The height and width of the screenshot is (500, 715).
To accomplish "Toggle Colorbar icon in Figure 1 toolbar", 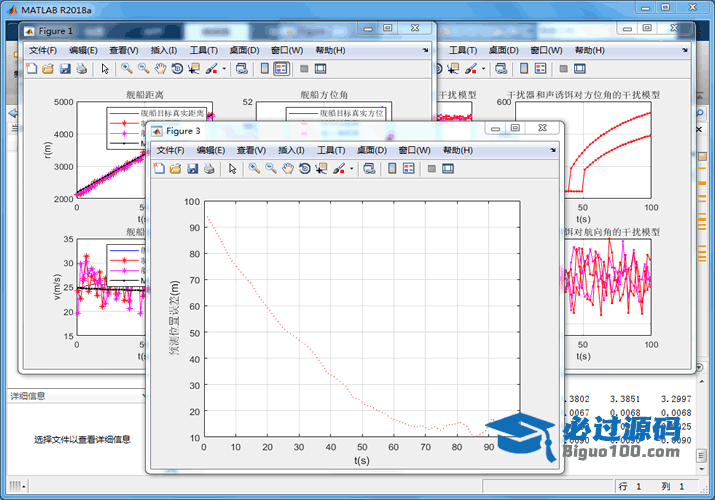I will (x=264, y=69).
